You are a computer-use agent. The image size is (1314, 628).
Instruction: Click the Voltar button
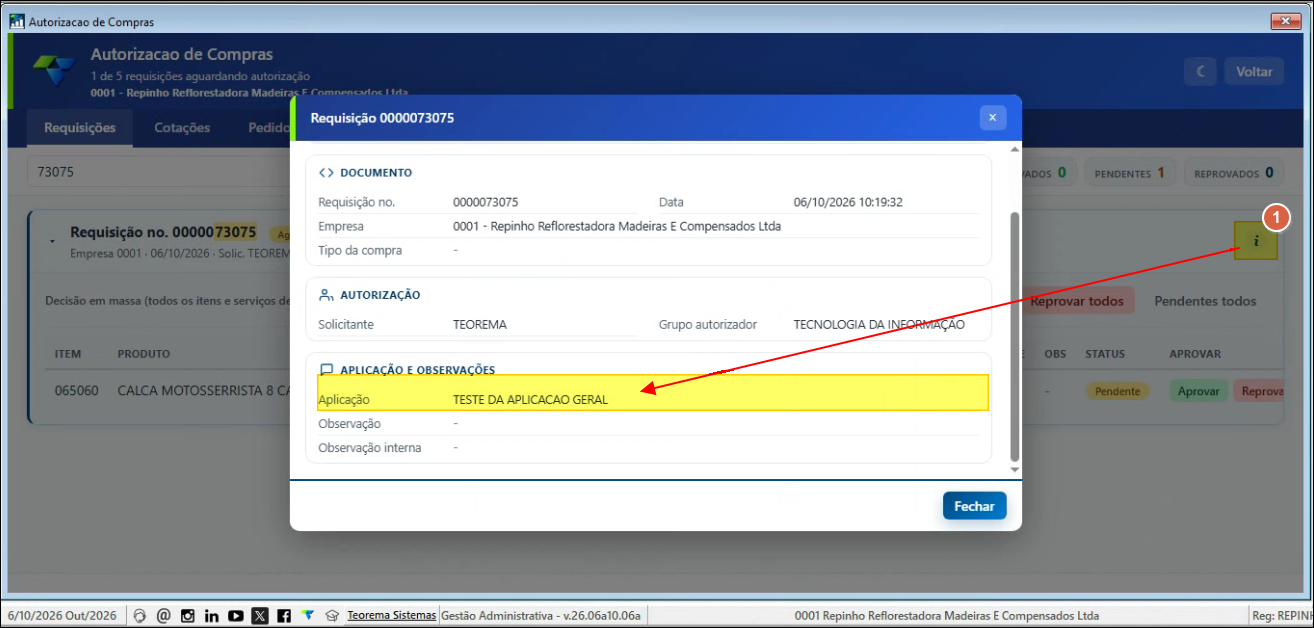coord(1254,72)
